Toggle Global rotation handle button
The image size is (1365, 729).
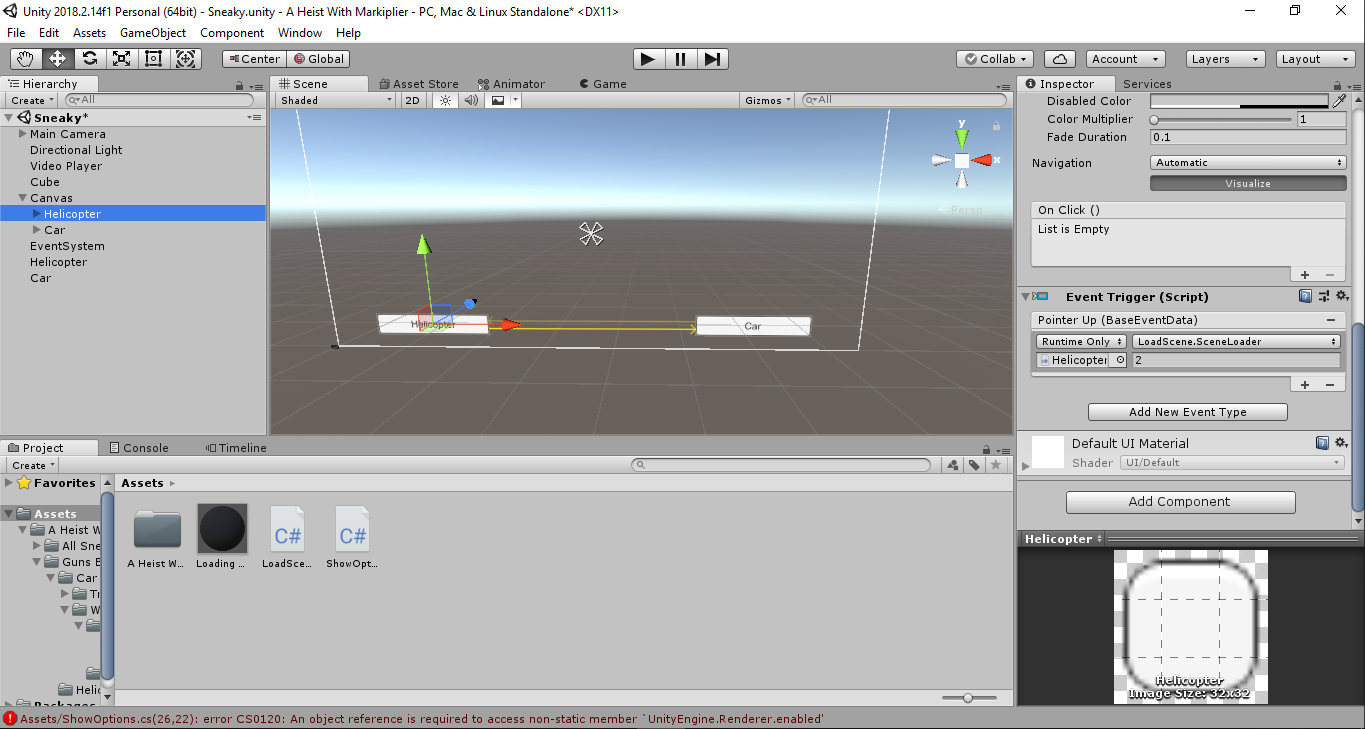pos(318,59)
